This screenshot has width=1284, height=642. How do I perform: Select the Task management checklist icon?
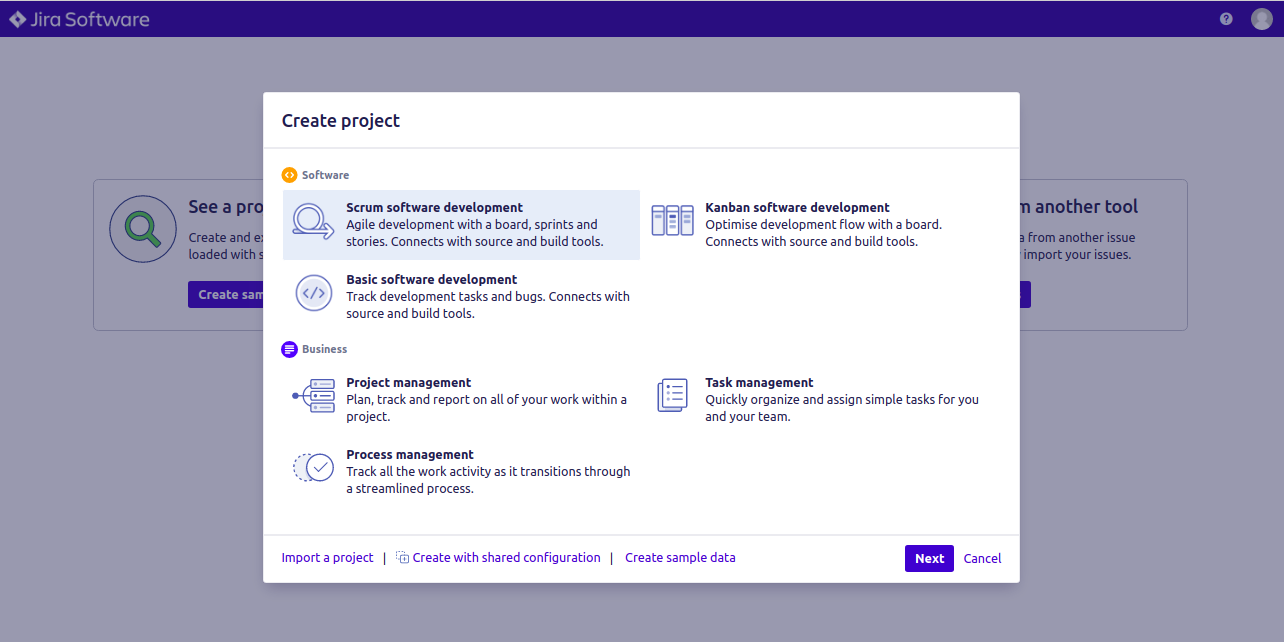672,395
